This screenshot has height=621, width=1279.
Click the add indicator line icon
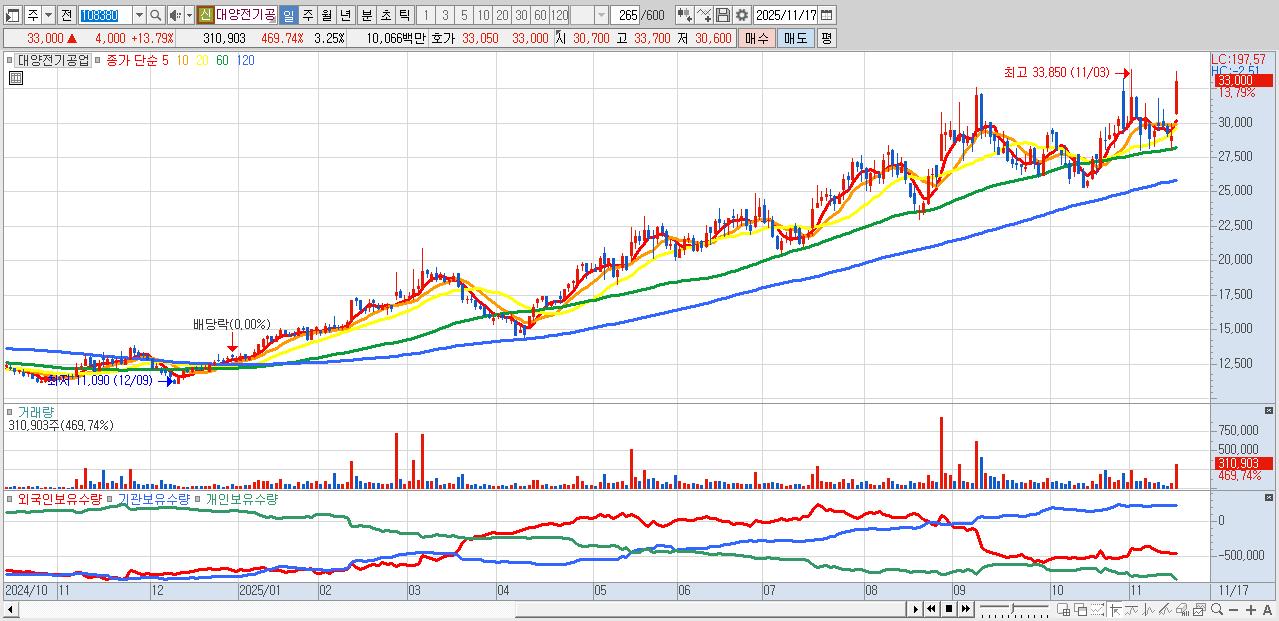click(x=704, y=15)
